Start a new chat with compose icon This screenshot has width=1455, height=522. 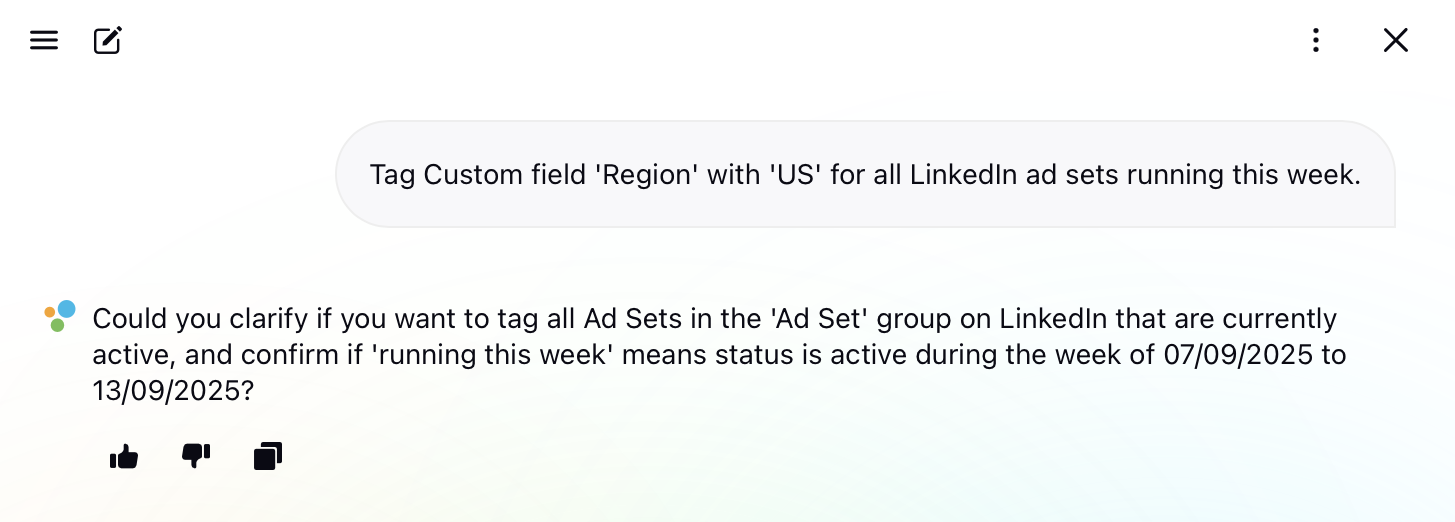pos(108,40)
